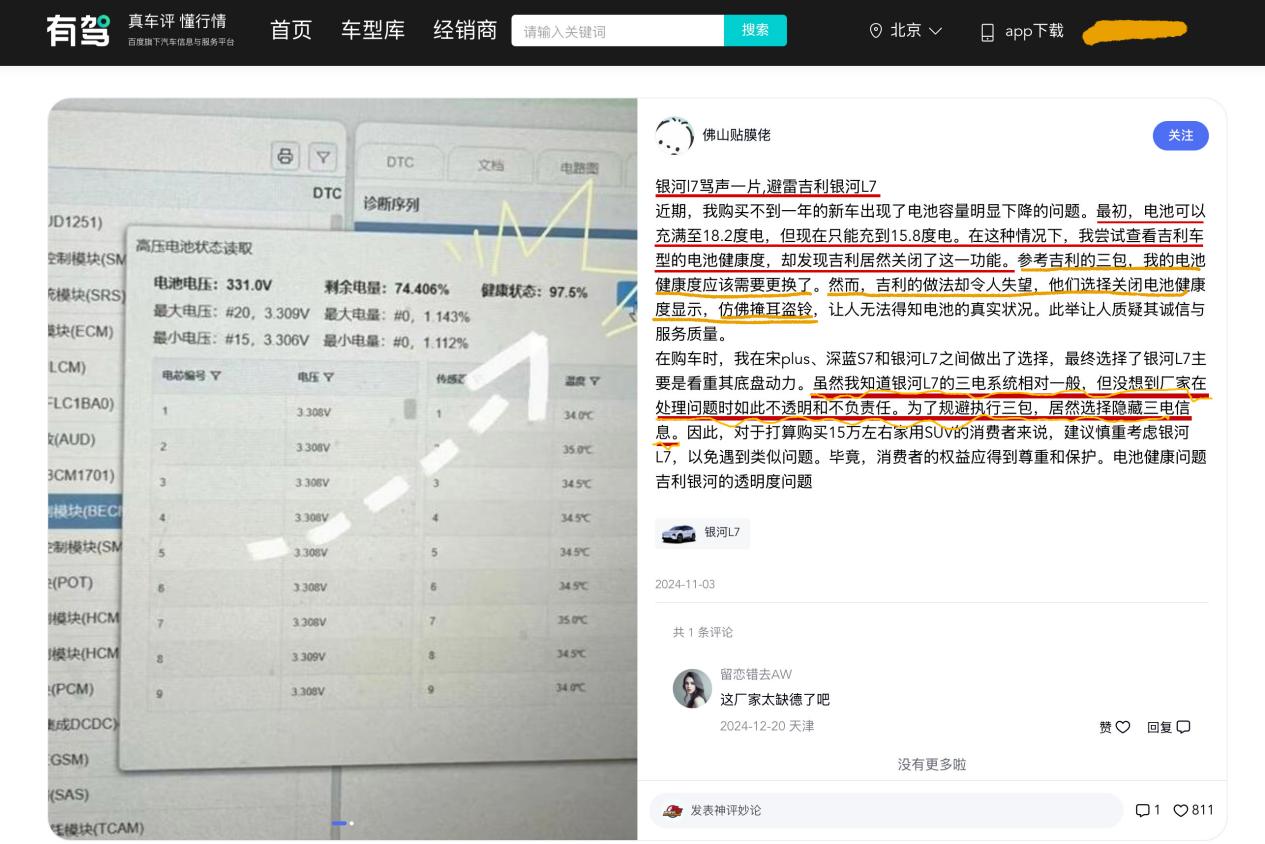Click the location pin icon beside 北京

876,31
